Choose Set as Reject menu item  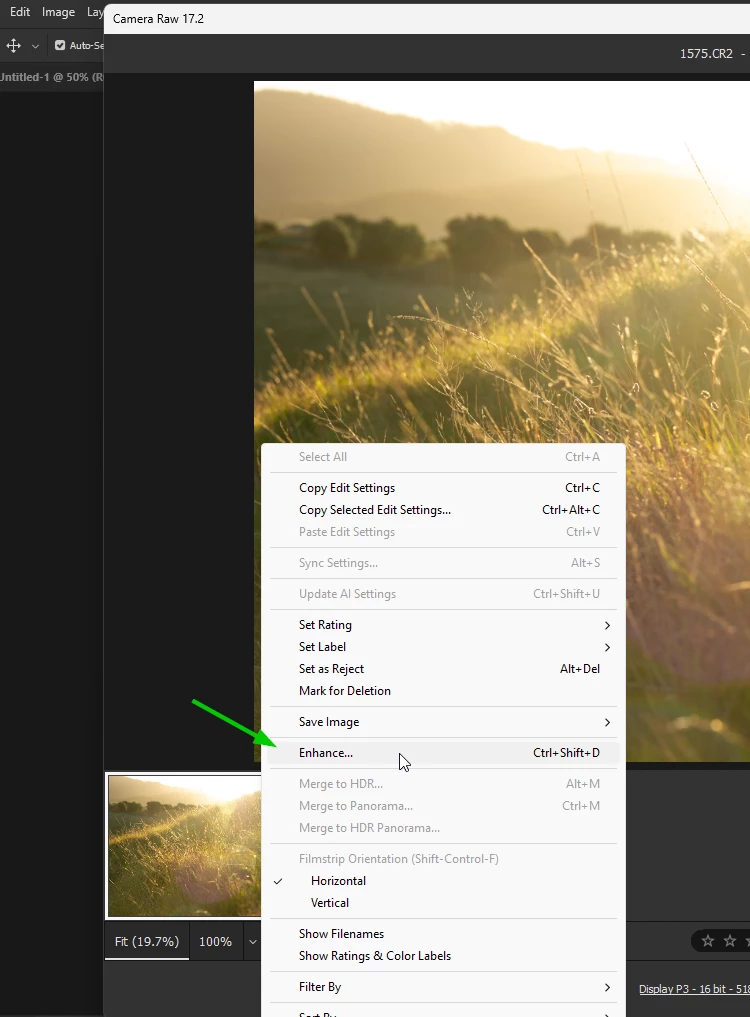(443, 669)
